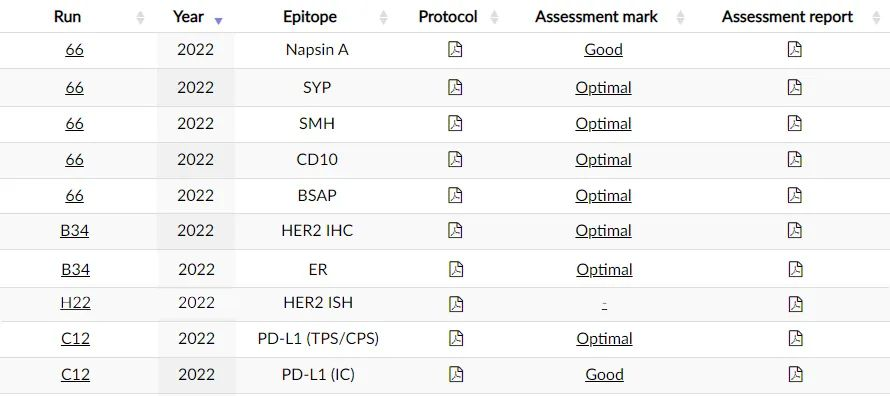Image resolution: width=890 pixels, height=396 pixels.
Task: Open BSAP assessment report PDF icon
Action: [x=795, y=195]
